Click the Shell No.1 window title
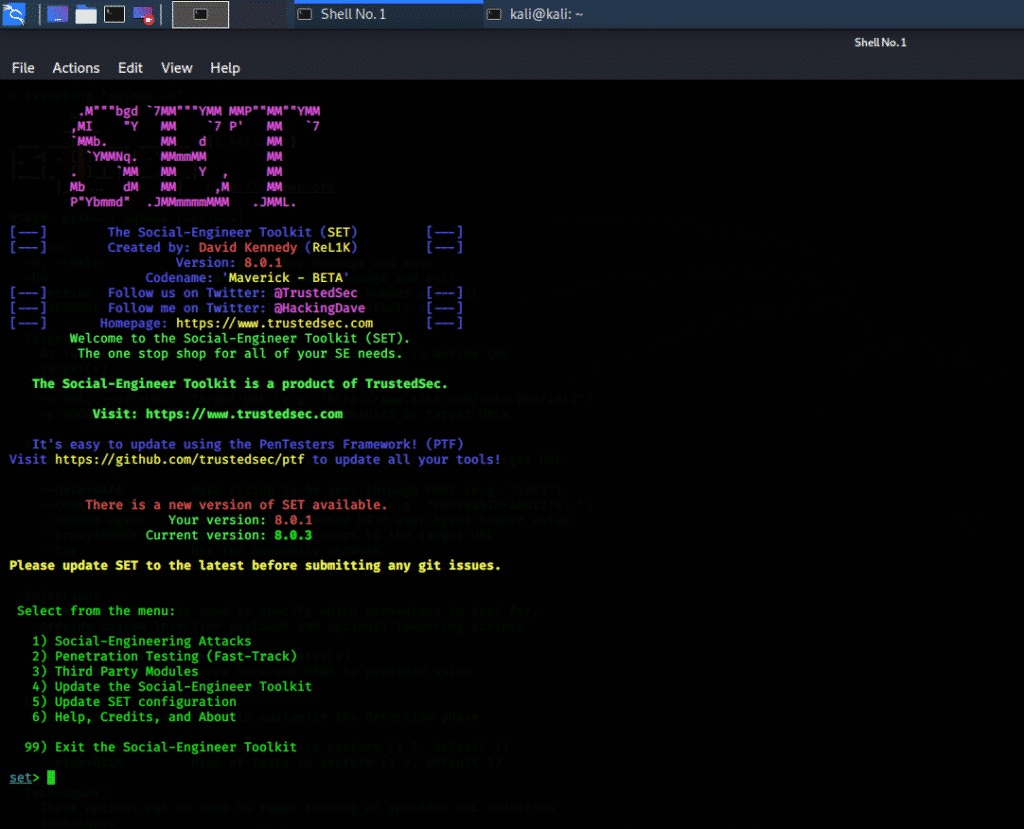Viewport: 1024px width, 829px height. click(880, 42)
